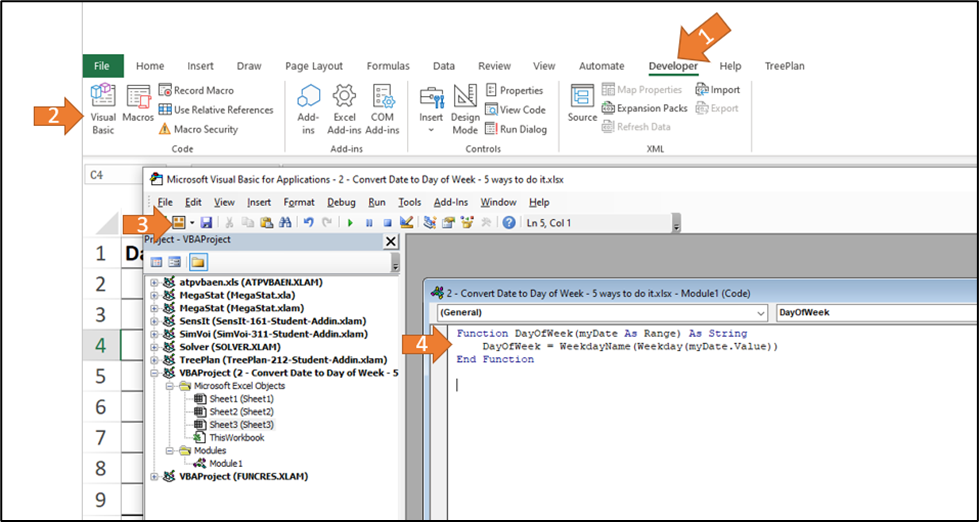Save the workbook from the VBA toolbar
The height and width of the screenshot is (522, 979).
pyautogui.click(x=207, y=222)
